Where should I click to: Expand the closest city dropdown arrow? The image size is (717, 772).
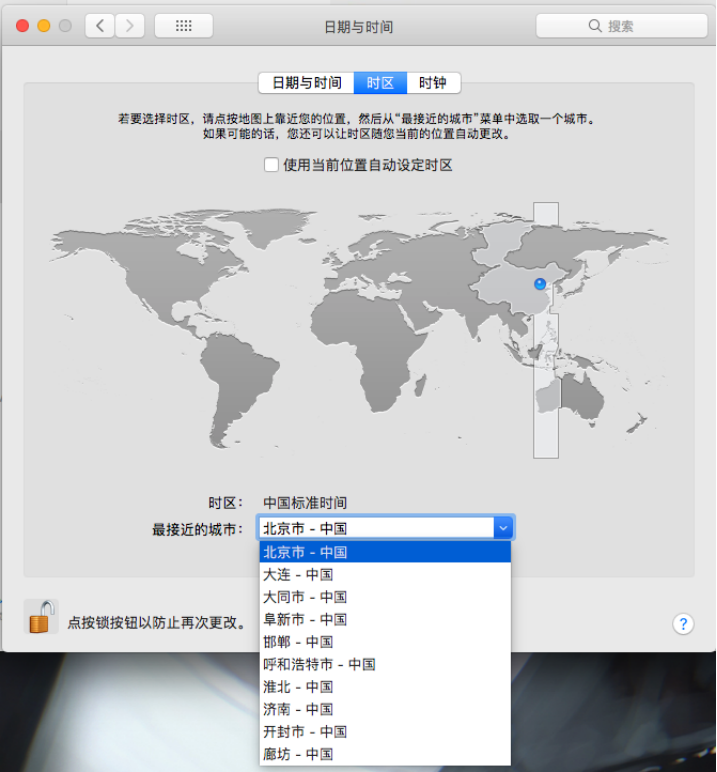tap(503, 528)
